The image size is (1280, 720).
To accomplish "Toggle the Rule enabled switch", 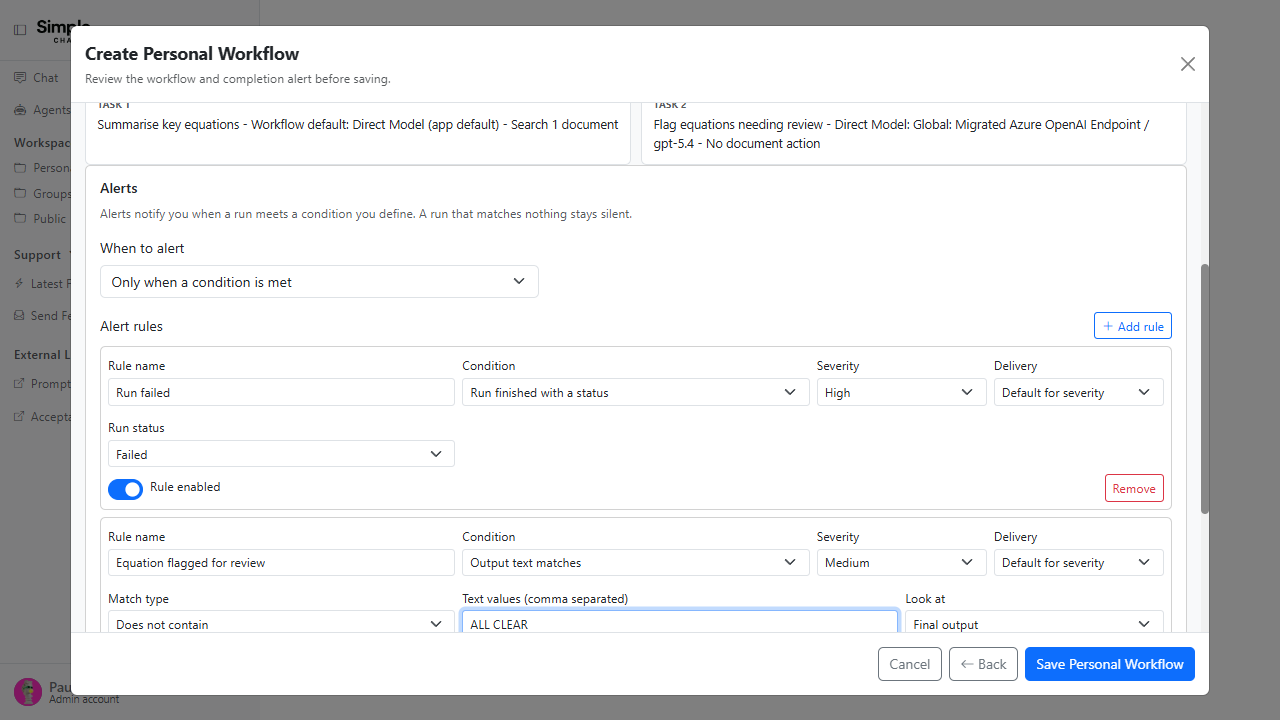I will (126, 489).
